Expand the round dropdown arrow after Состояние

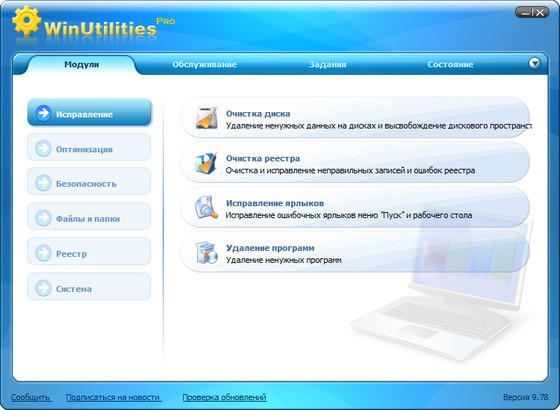534,64
